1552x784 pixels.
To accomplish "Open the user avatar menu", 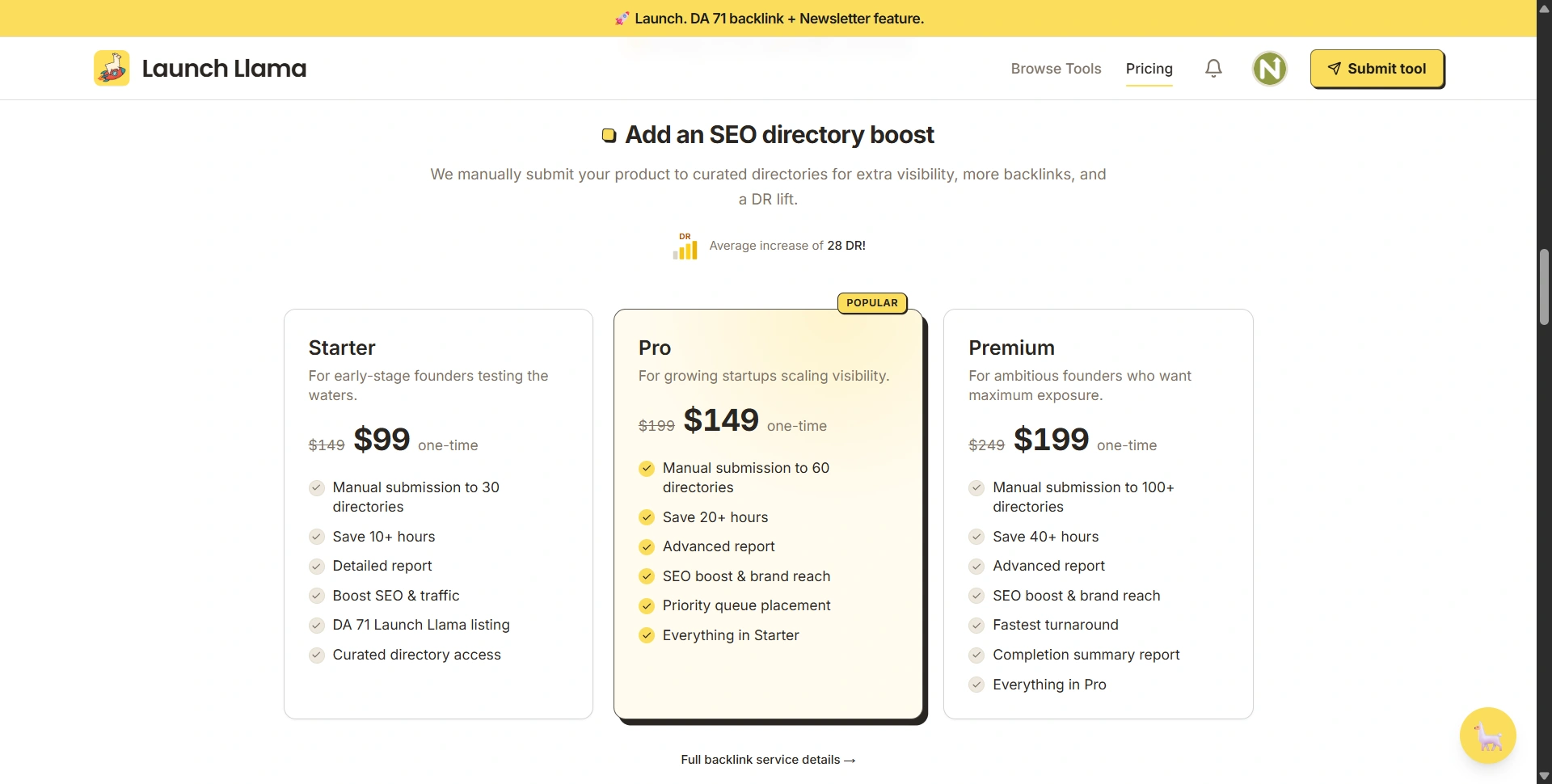I will (x=1270, y=68).
